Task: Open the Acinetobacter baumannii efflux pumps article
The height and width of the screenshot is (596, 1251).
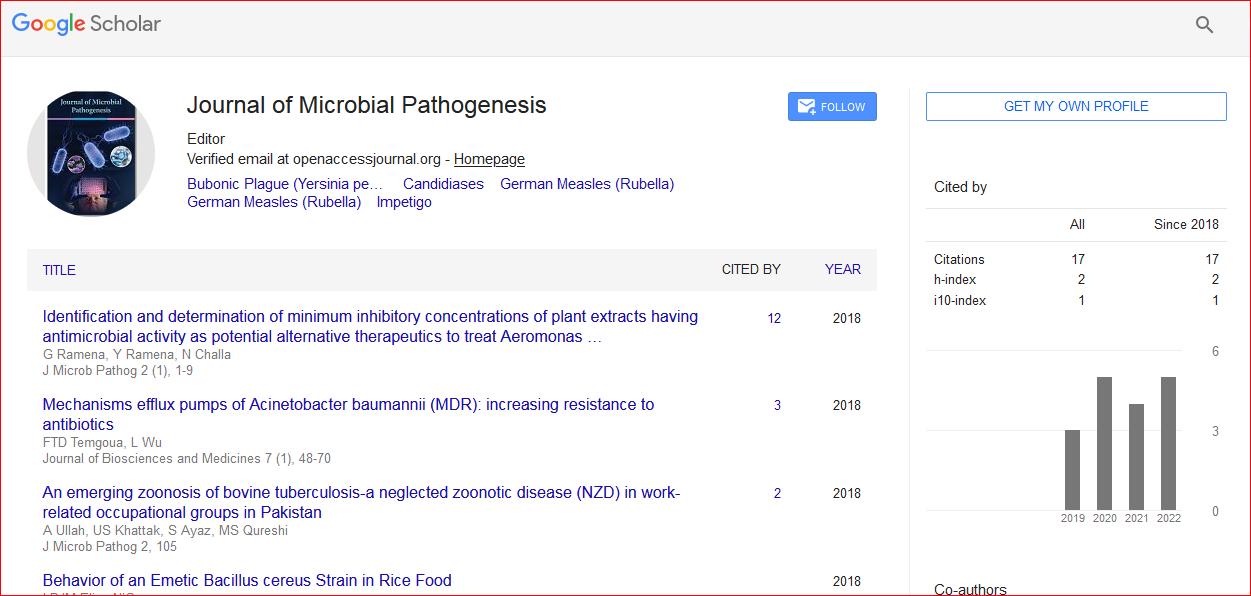Action: click(x=348, y=414)
